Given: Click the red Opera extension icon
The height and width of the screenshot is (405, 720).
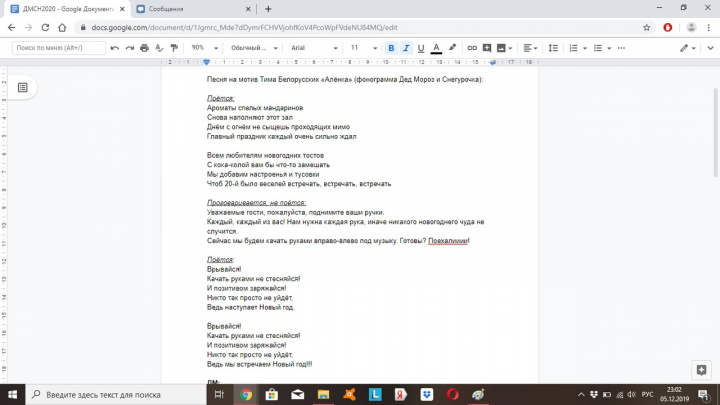Looking at the screenshot, I should pyautogui.click(x=668, y=28).
